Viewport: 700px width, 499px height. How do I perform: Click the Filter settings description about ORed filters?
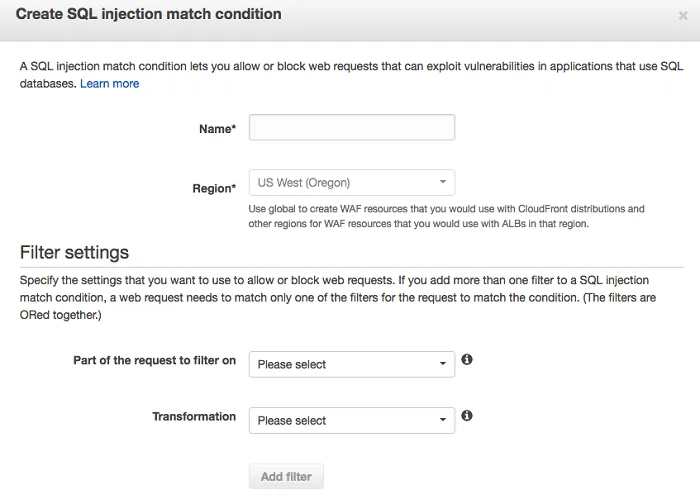tap(351, 297)
